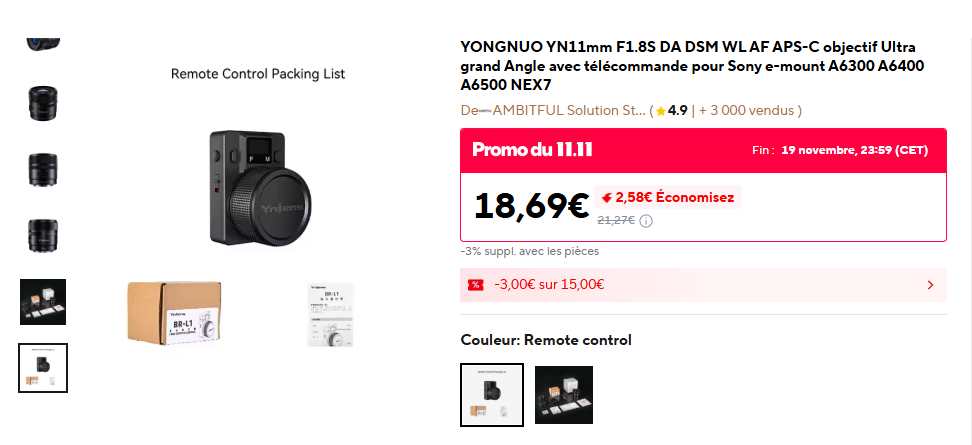
Task: View the second lens thumbnail
Action: [x=43, y=169]
